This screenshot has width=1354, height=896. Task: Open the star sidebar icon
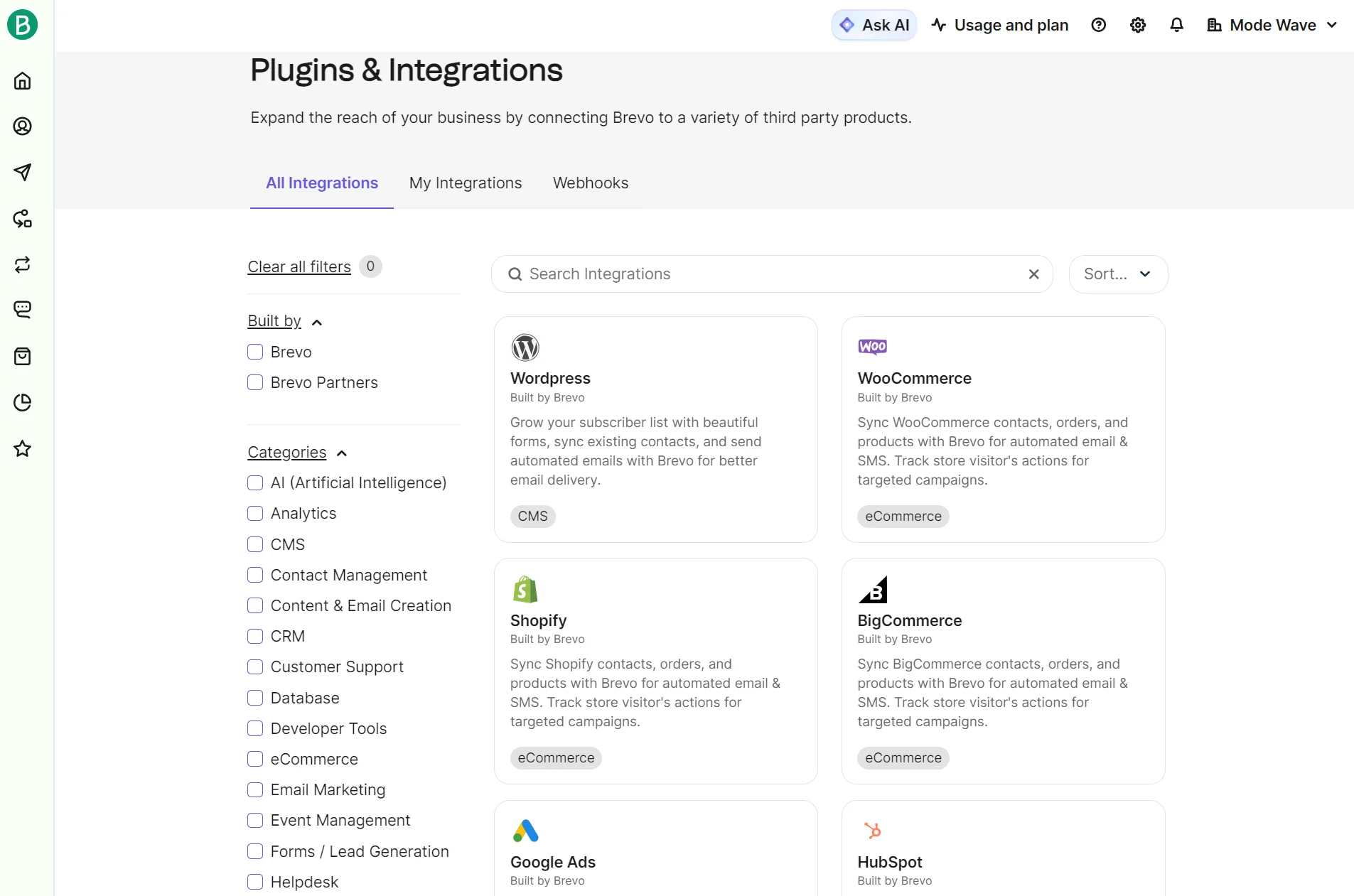23,449
